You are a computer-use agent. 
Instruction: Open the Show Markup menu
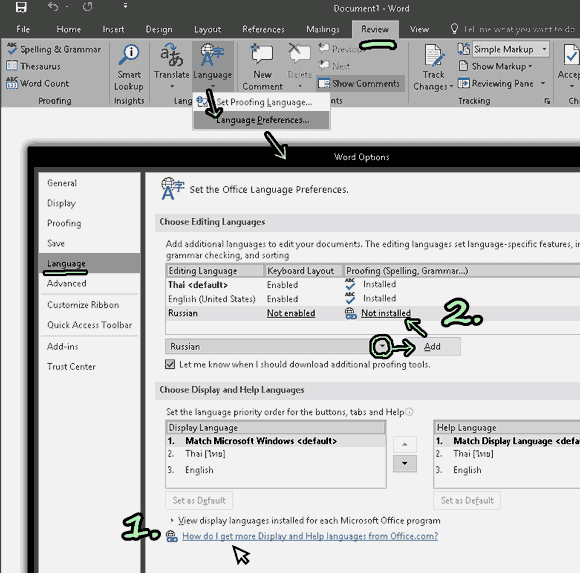(x=496, y=66)
